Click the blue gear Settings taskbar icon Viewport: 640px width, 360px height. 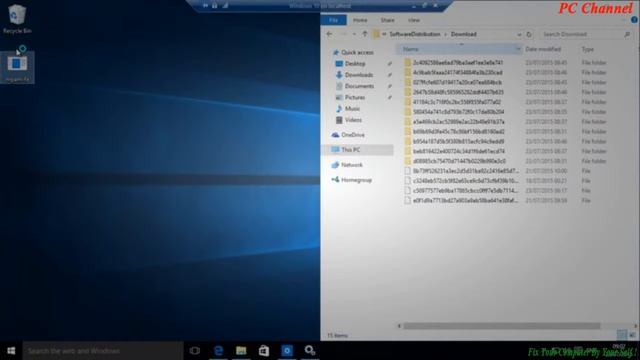[287, 351]
